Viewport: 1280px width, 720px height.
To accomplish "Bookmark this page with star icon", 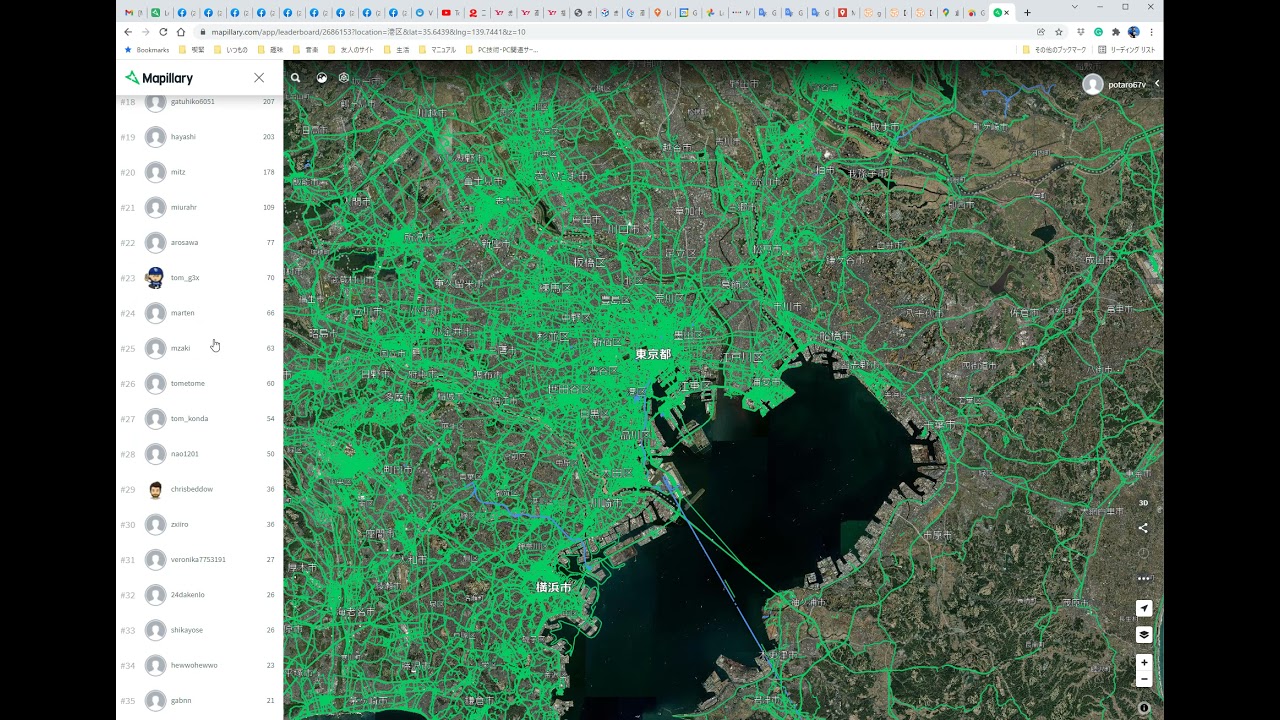I will pyautogui.click(x=1059, y=32).
